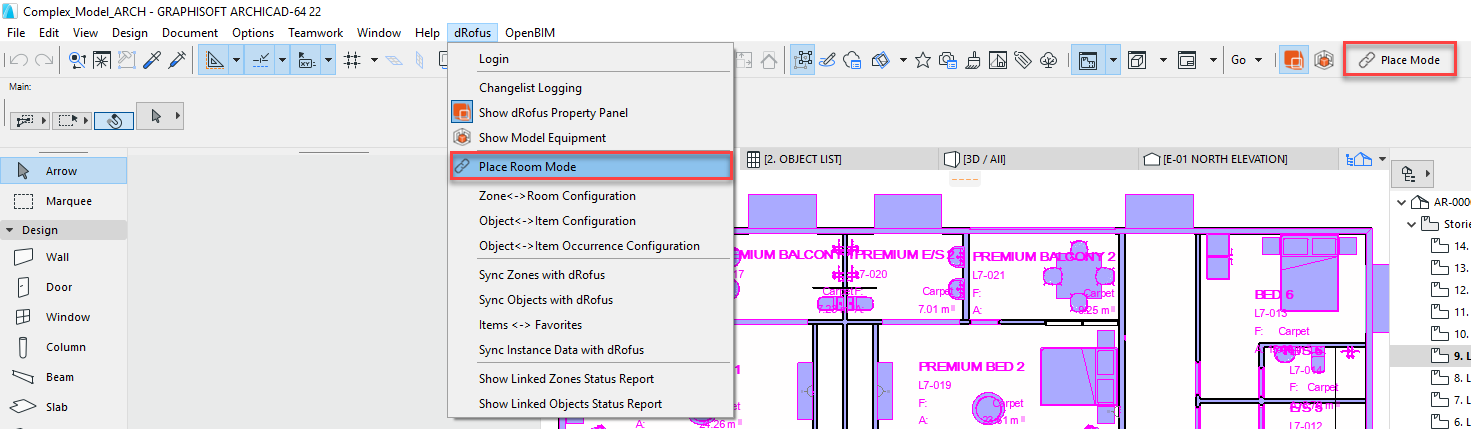Click the Undo arrow in the toolbar
The width and height of the screenshot is (1471, 429).
click(17, 60)
